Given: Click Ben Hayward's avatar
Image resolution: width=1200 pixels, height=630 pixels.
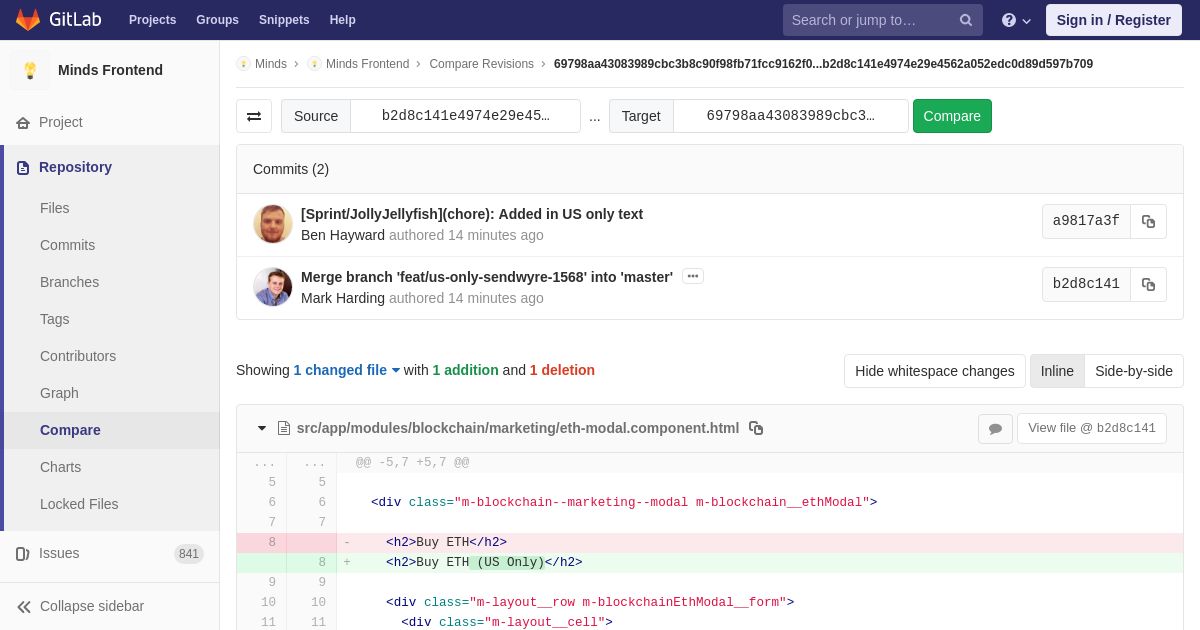Looking at the screenshot, I should click(273, 224).
